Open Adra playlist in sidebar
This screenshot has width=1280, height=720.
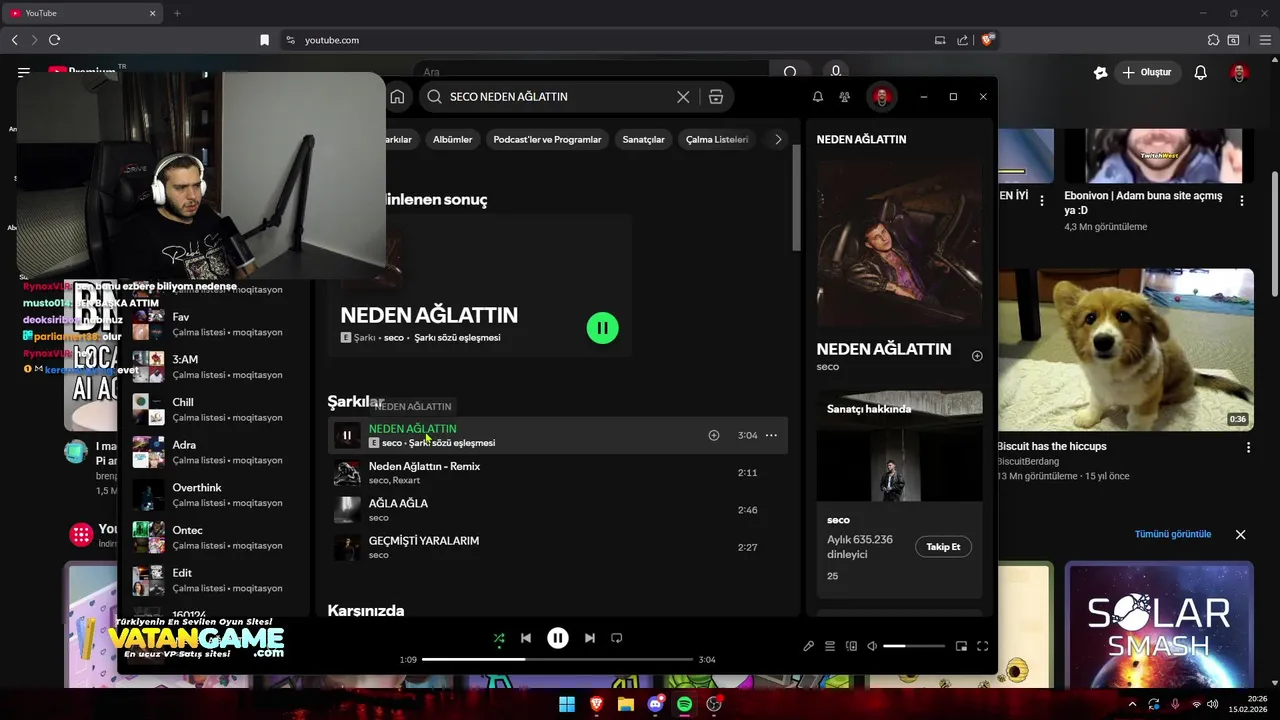[215, 452]
